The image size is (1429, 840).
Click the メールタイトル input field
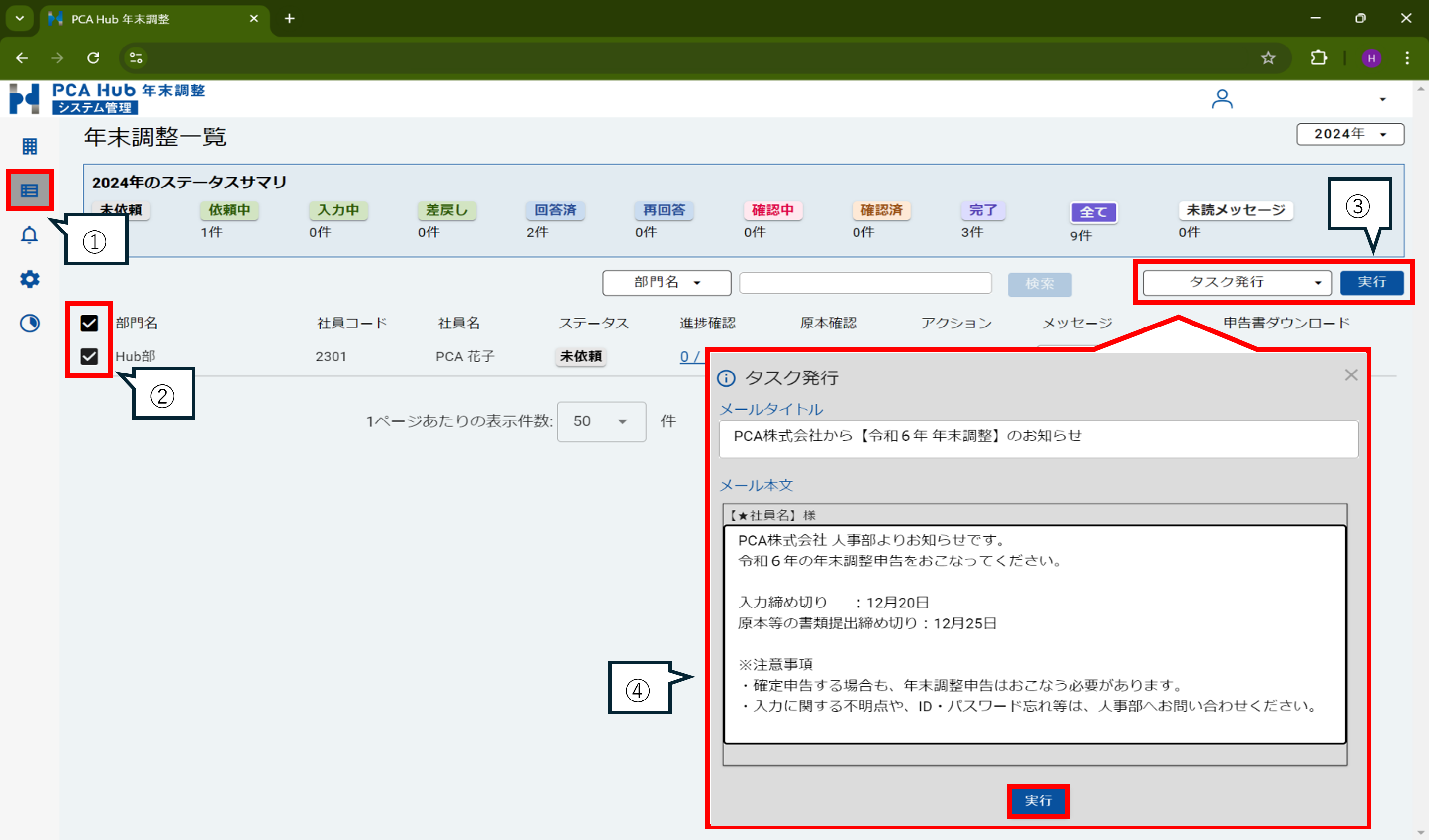click(1038, 439)
